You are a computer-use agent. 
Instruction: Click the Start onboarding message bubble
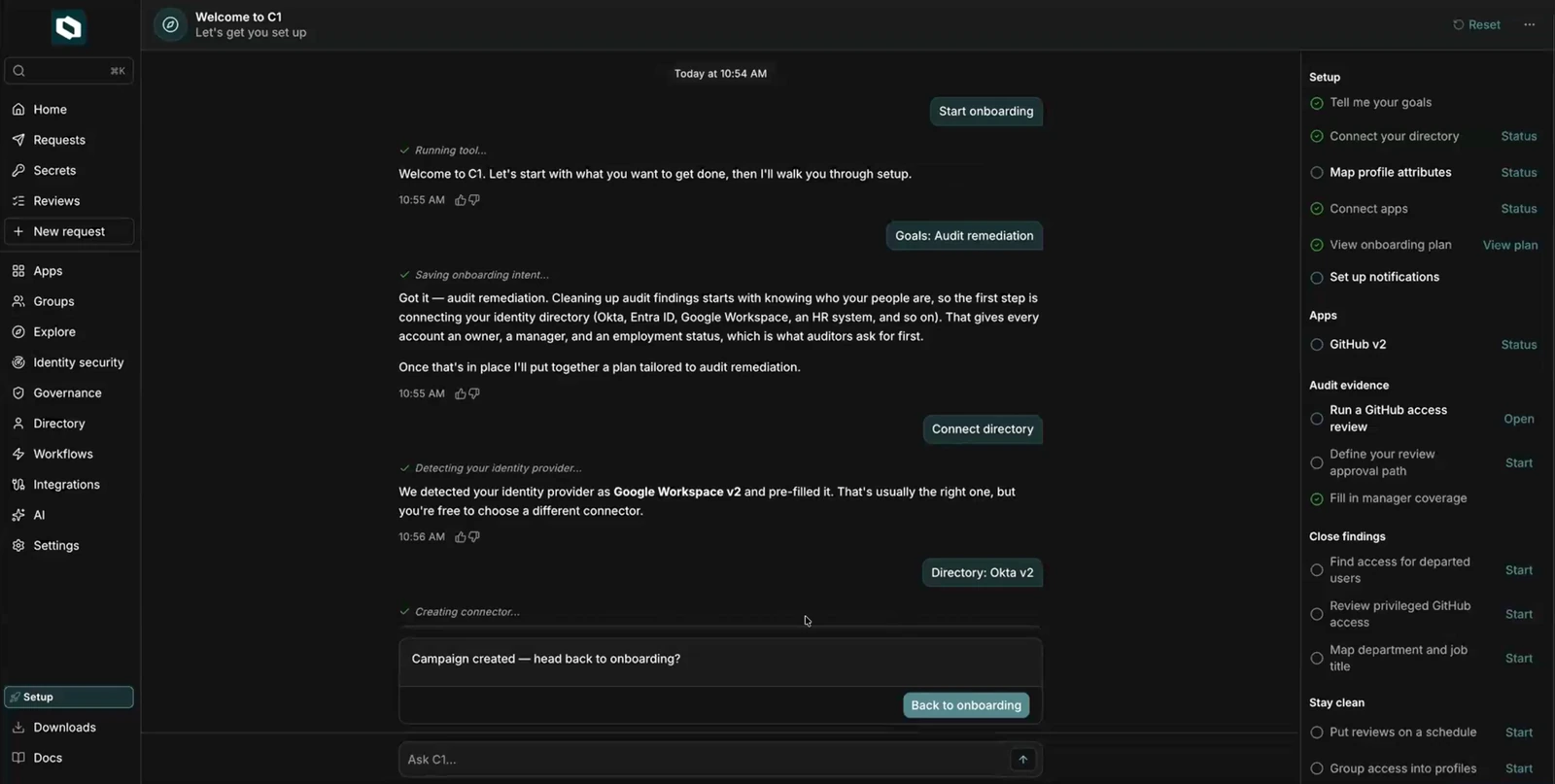[x=985, y=112]
